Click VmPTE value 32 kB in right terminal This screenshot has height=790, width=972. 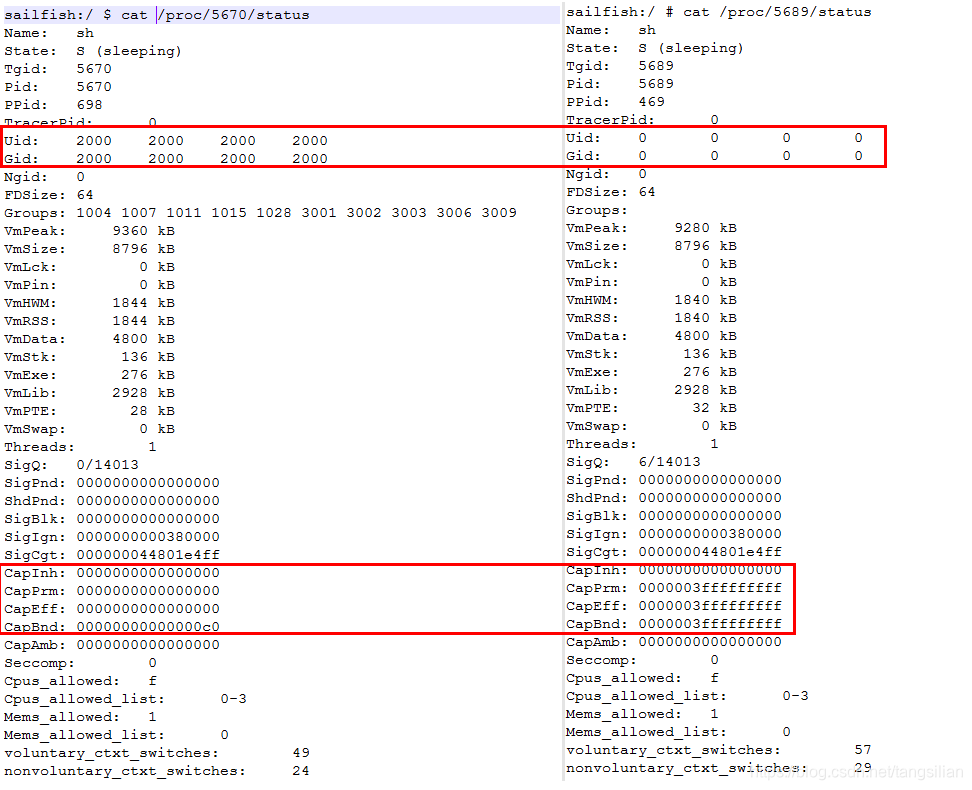(715, 407)
